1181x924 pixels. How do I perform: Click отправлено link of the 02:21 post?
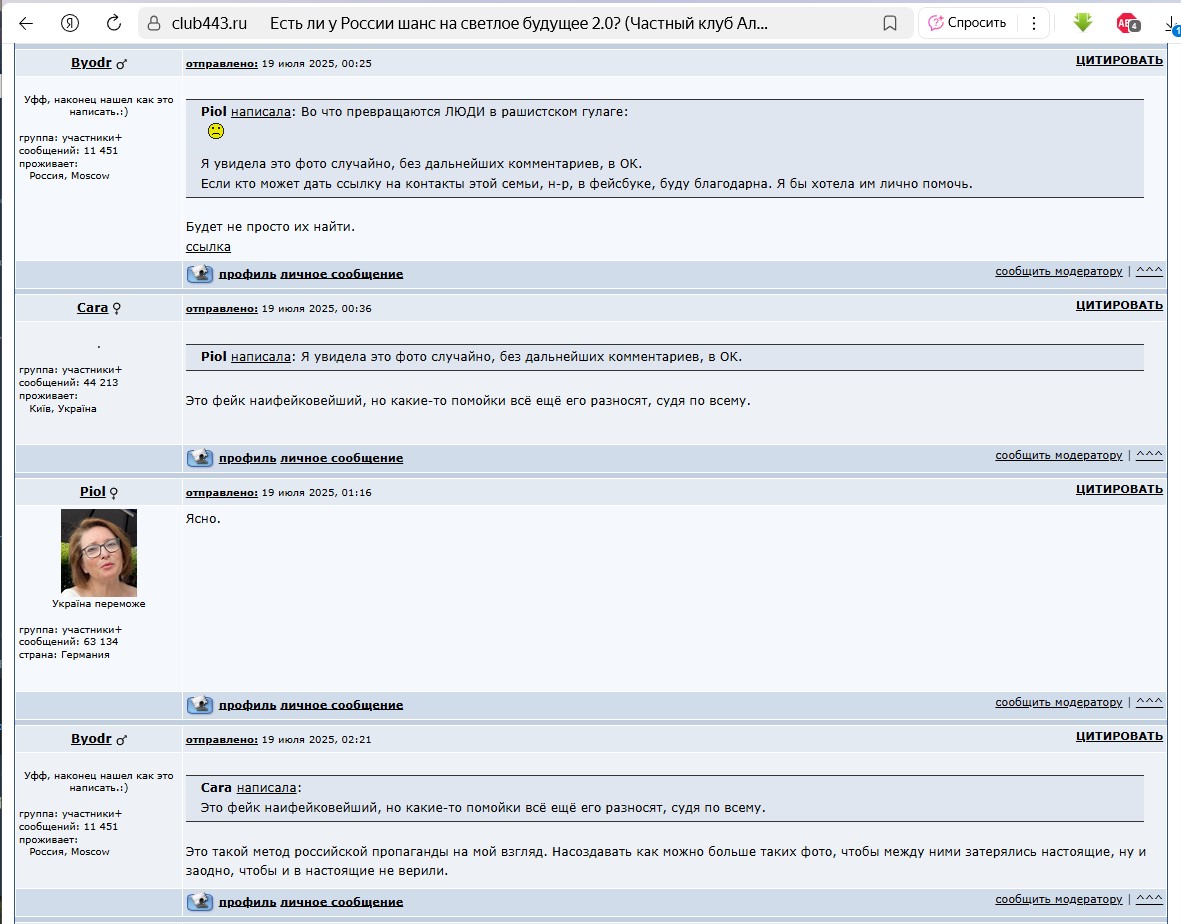click(x=221, y=740)
